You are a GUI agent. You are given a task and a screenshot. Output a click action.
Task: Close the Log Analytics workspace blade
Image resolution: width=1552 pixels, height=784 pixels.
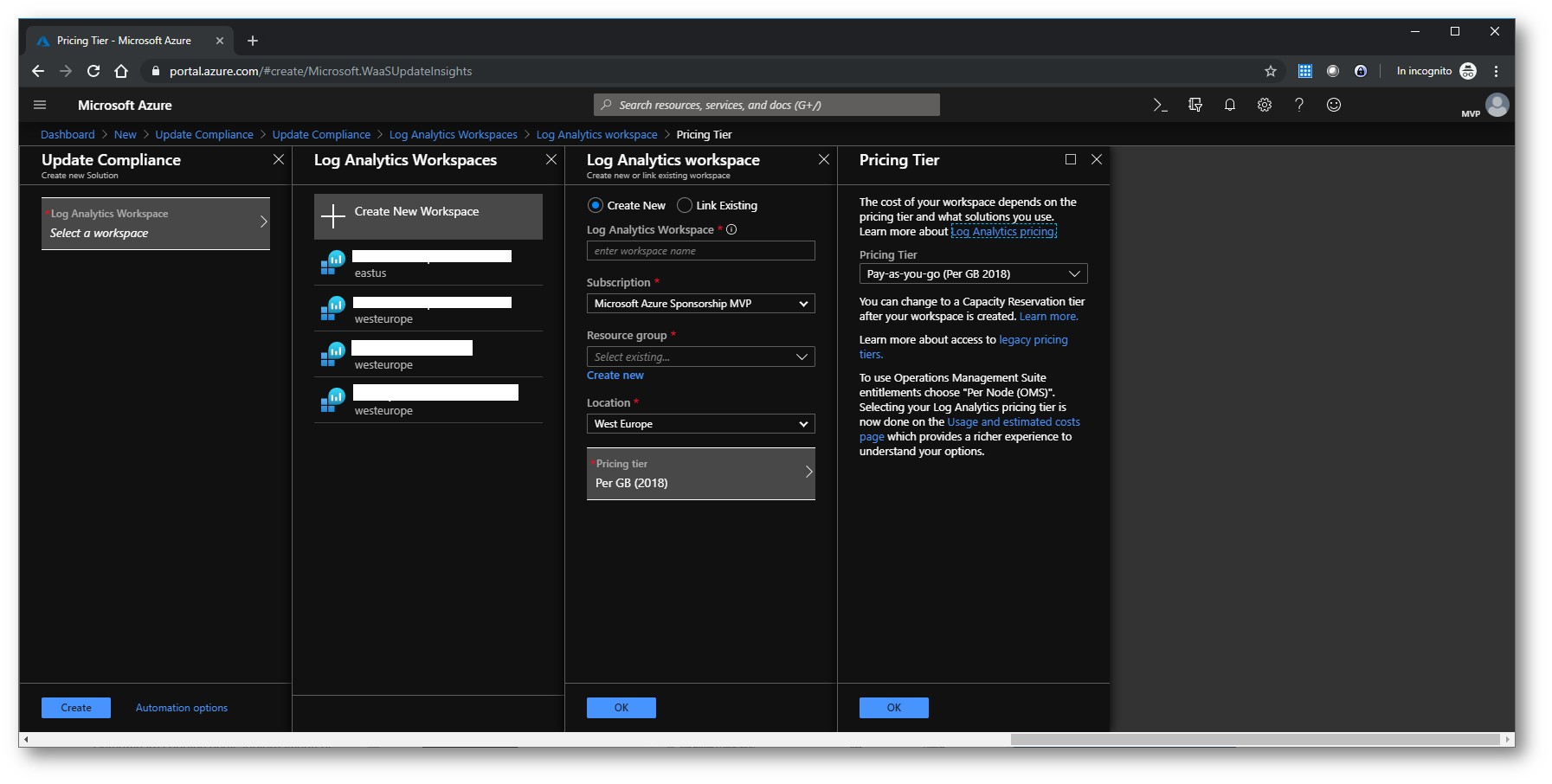click(824, 159)
